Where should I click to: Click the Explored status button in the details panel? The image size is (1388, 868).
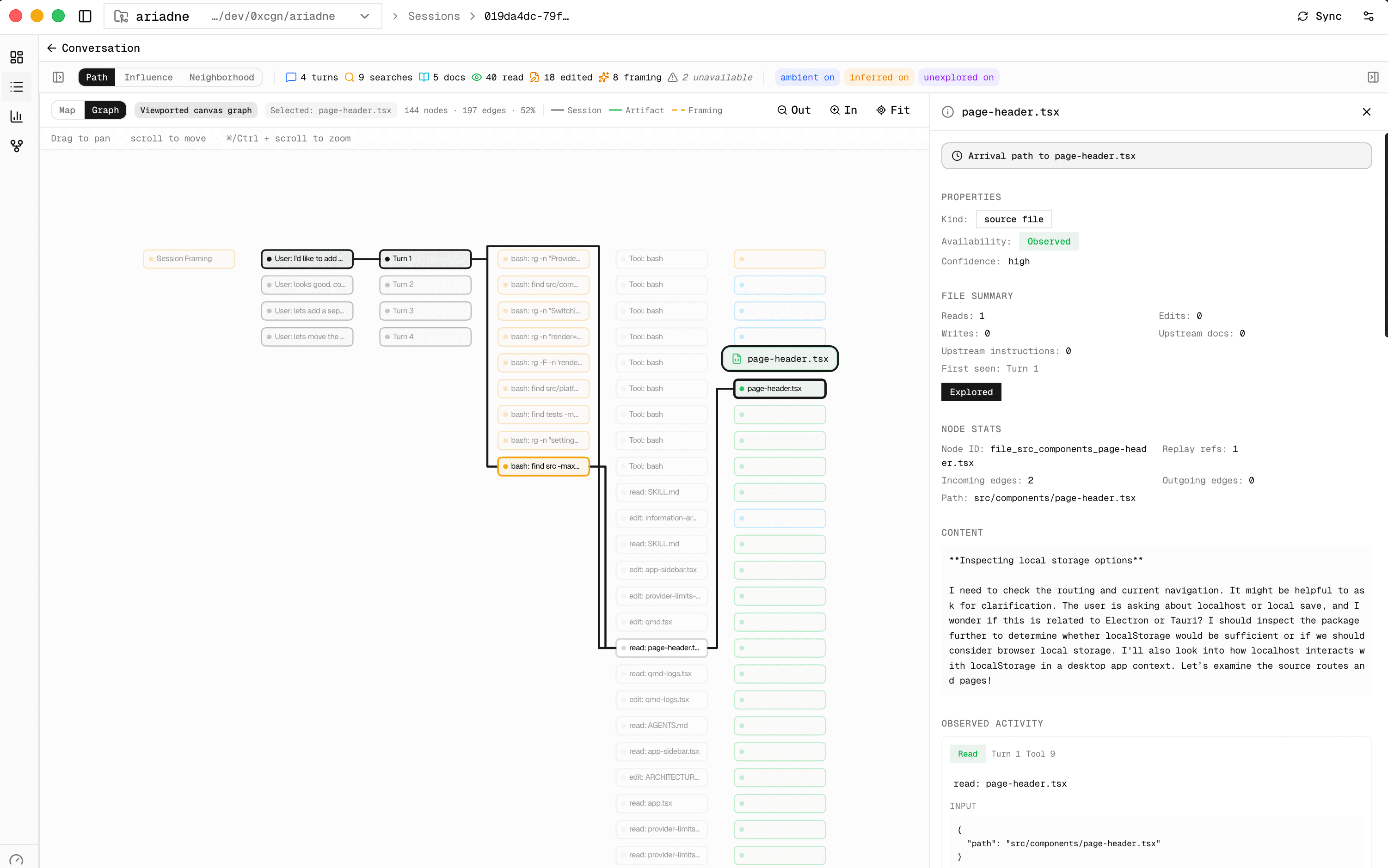point(970,391)
